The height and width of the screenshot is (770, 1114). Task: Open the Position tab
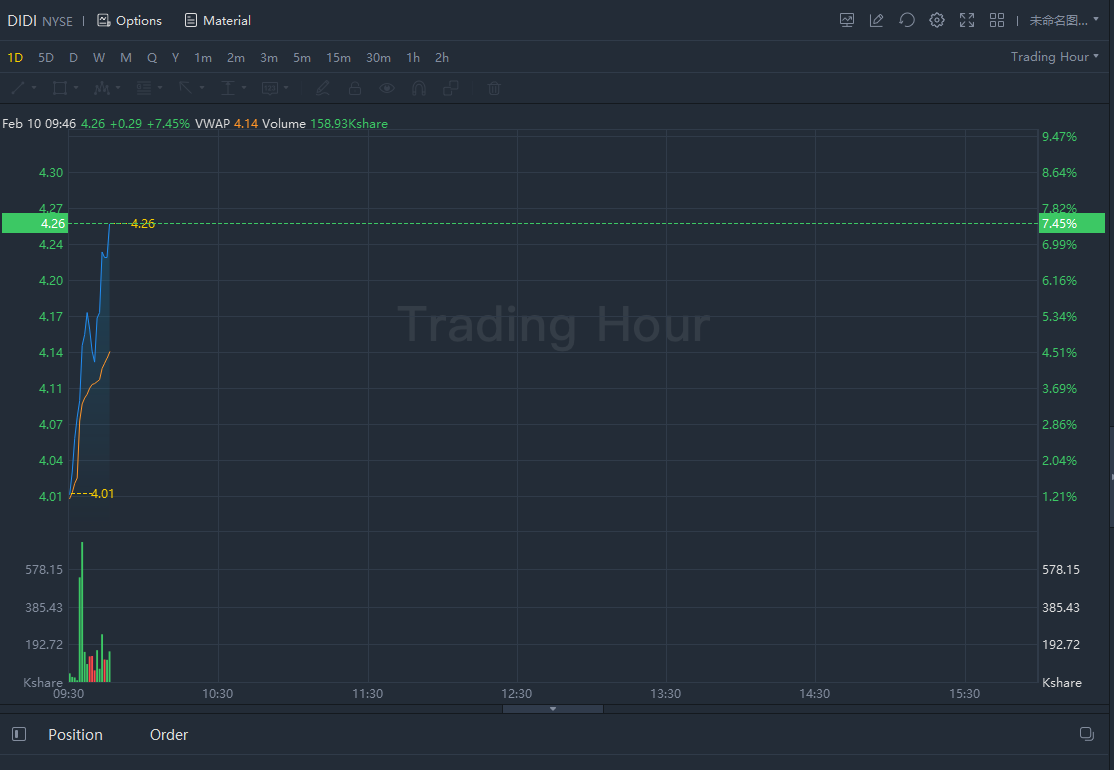coord(75,734)
